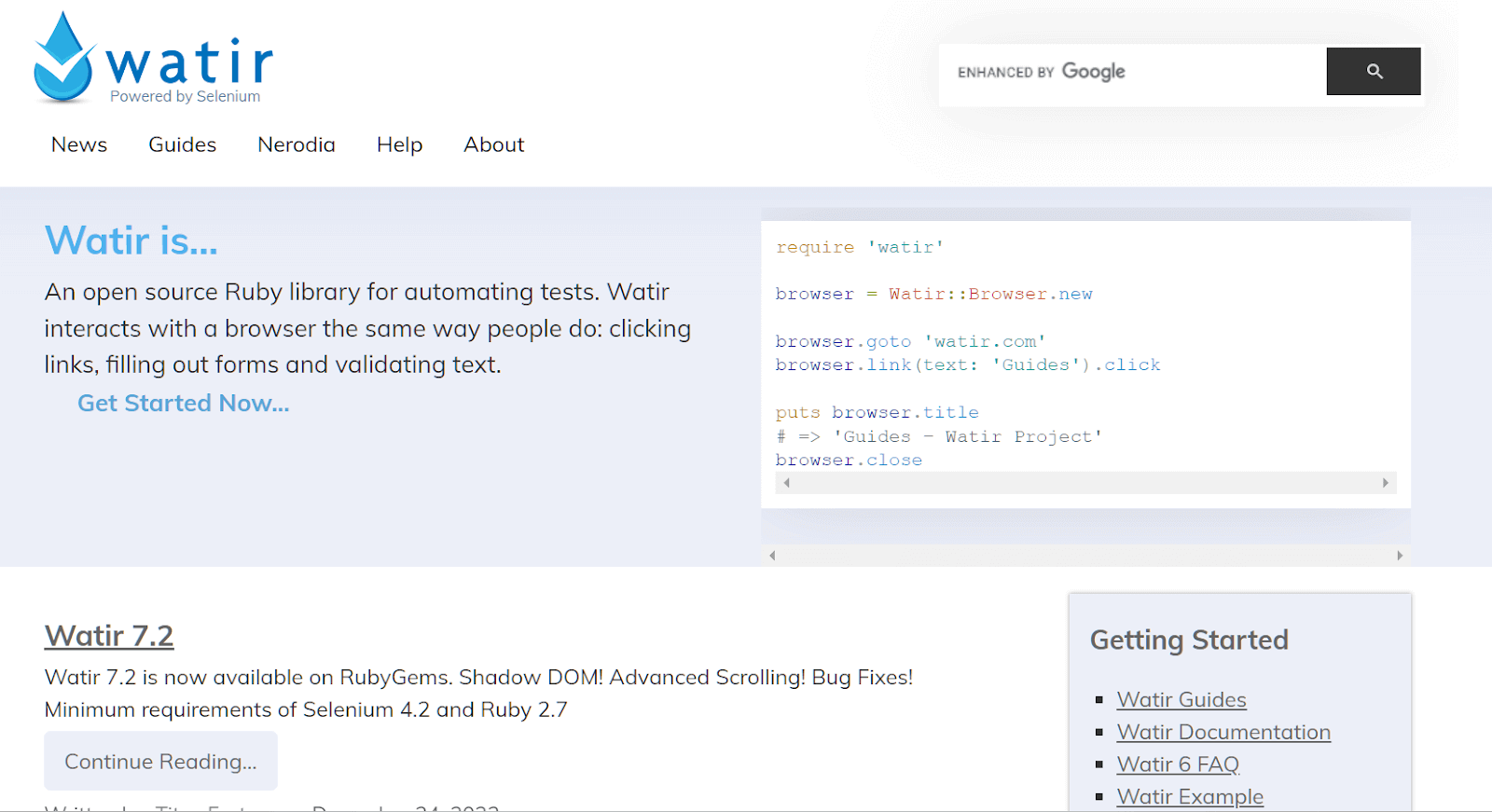Screen dimensions: 1492x812
Task: Open the News menu item
Action: pyautogui.click(x=79, y=145)
